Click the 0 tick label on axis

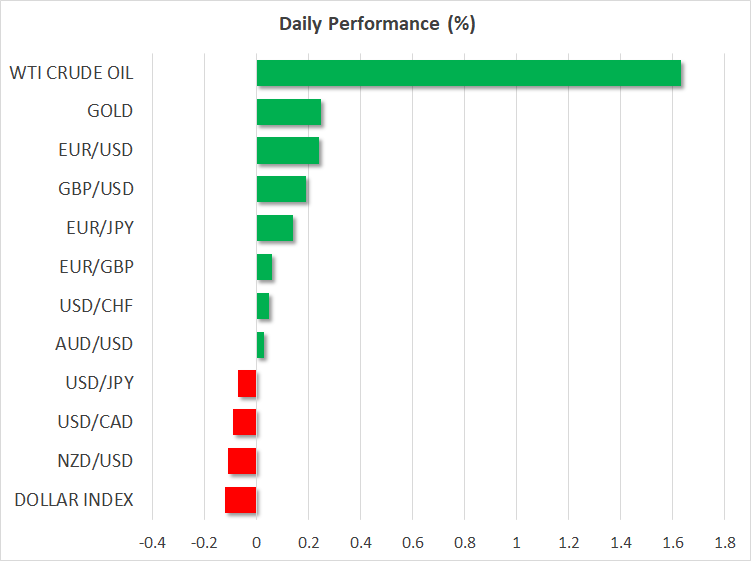[257, 542]
